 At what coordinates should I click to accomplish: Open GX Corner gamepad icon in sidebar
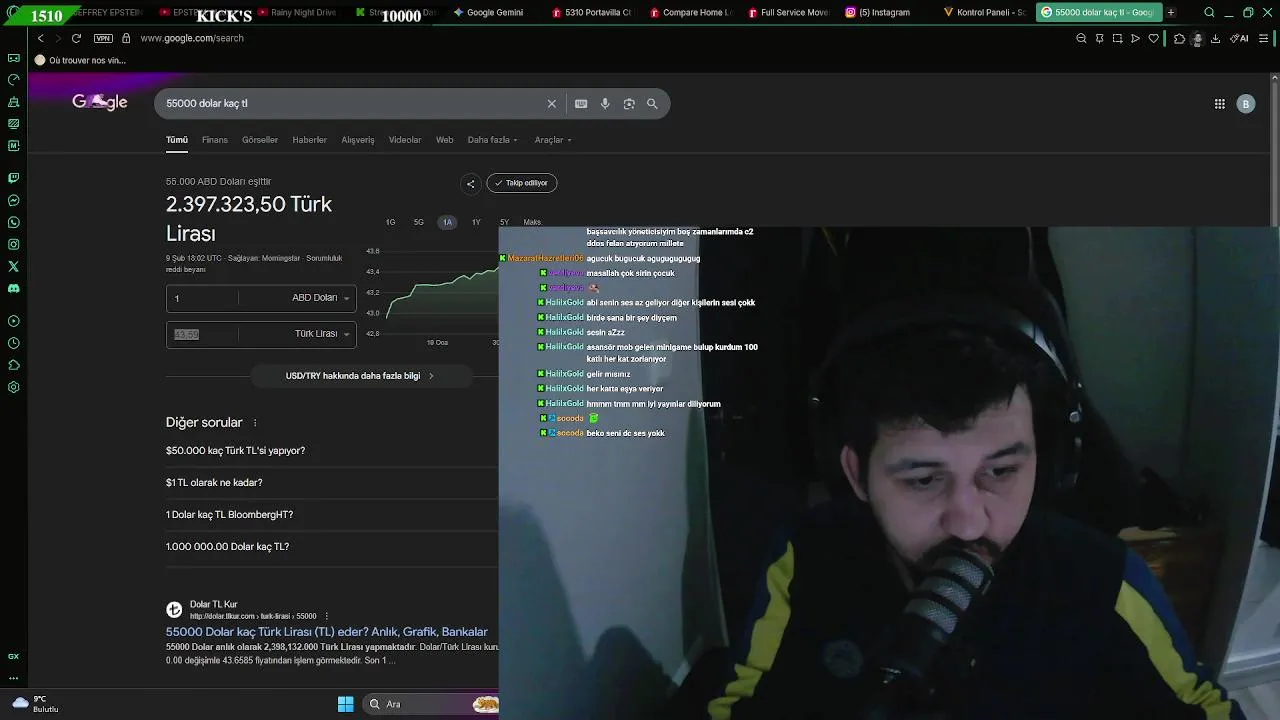(x=13, y=58)
